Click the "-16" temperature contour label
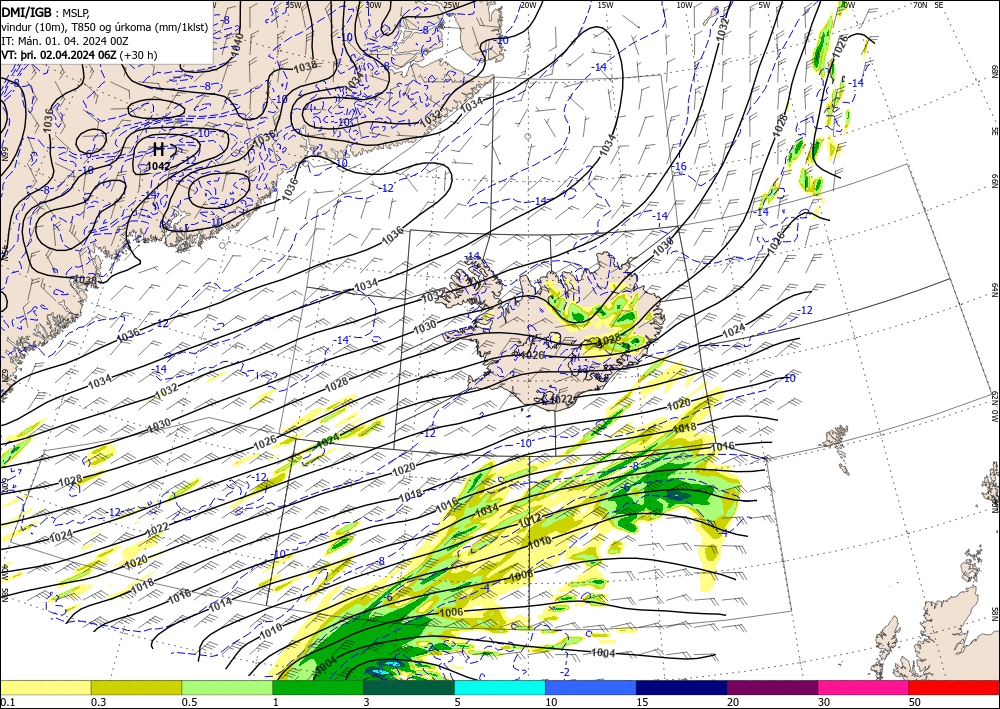 coord(680,166)
